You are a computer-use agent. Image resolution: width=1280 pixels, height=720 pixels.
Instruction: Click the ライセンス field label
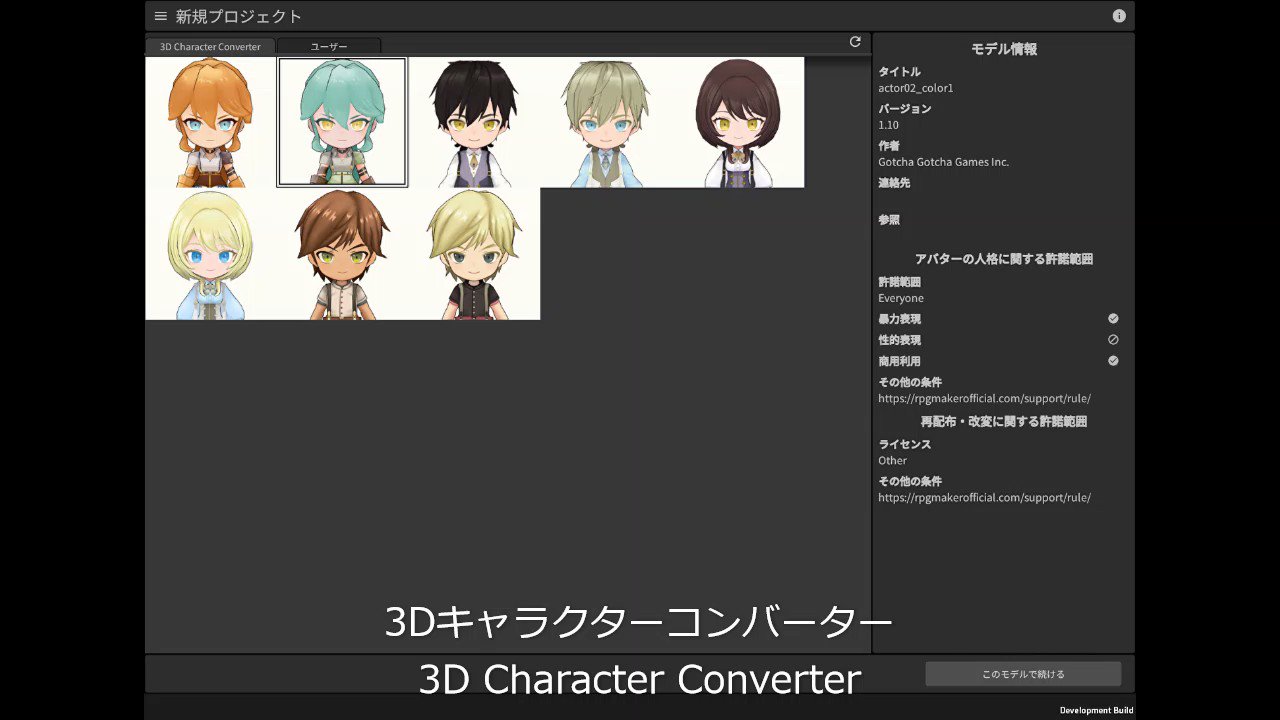[x=904, y=445]
